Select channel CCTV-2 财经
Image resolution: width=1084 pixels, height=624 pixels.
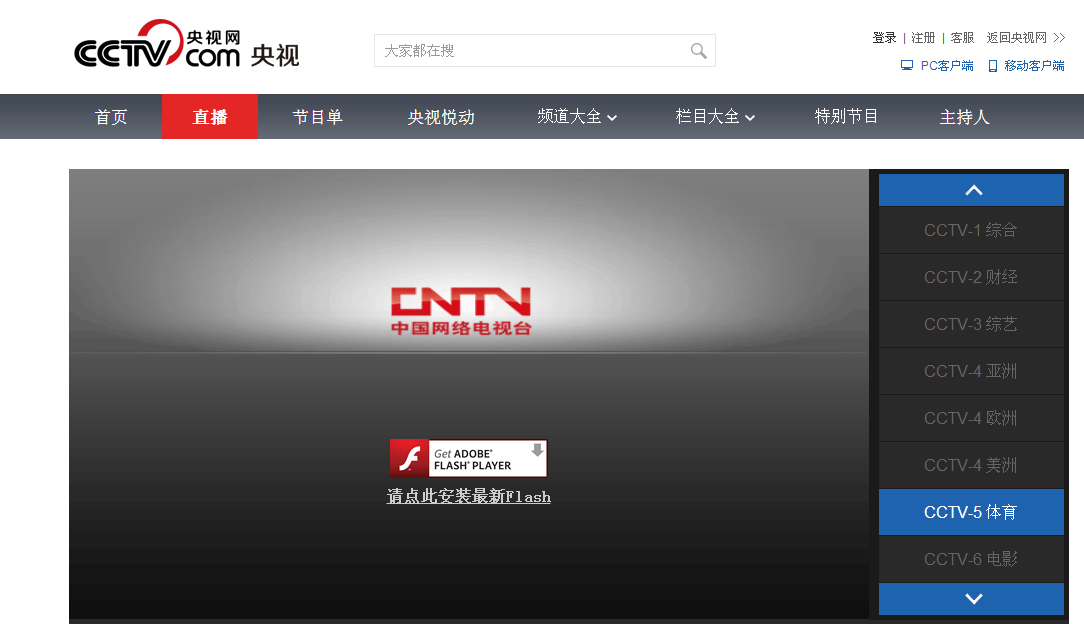click(971, 277)
